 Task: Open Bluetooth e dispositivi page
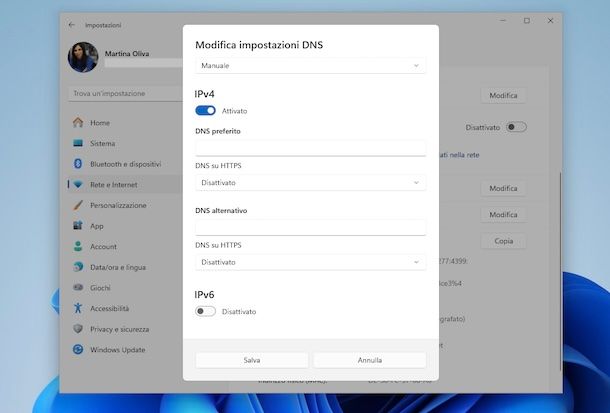point(124,164)
